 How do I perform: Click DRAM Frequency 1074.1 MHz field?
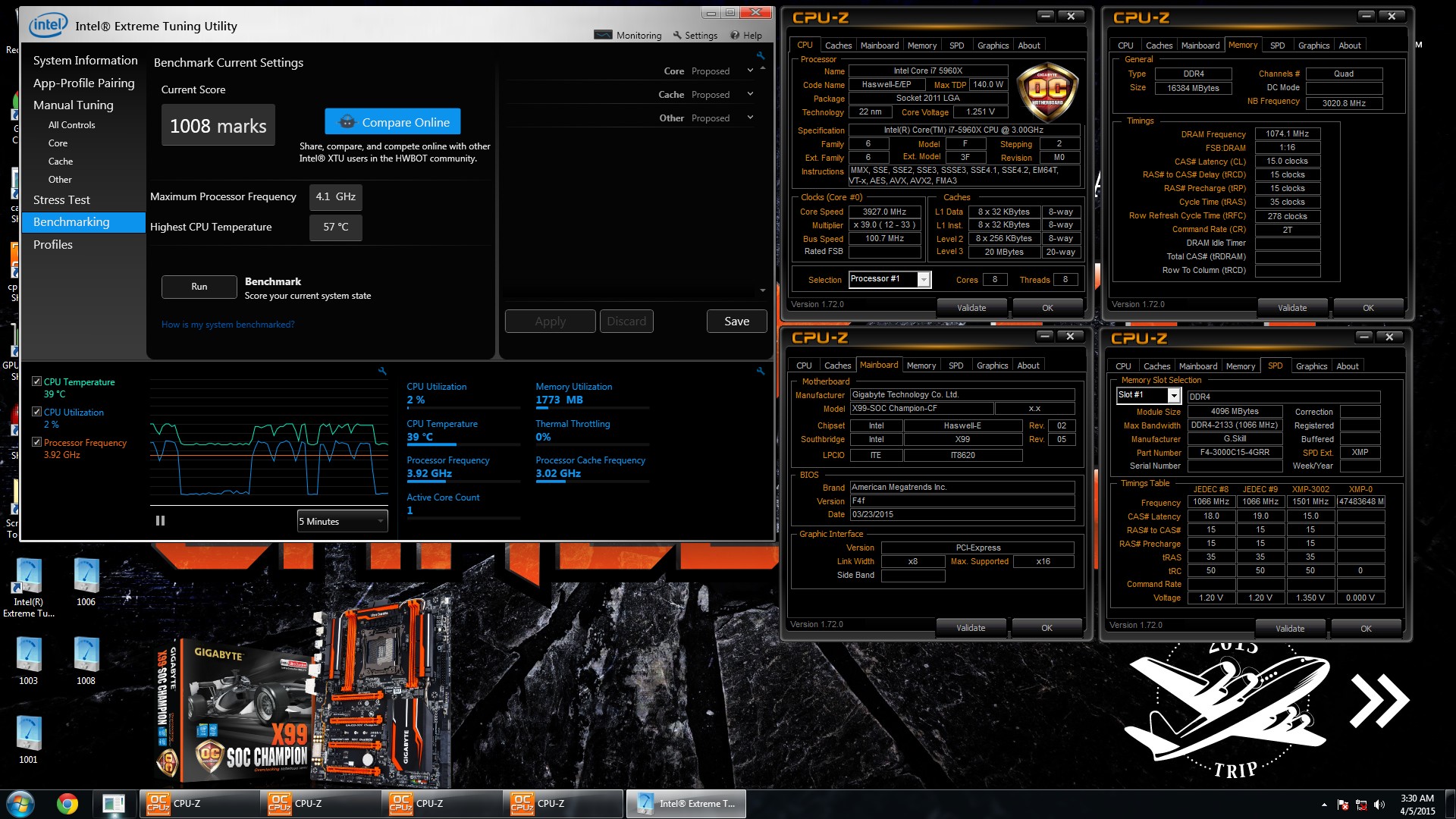(1287, 133)
